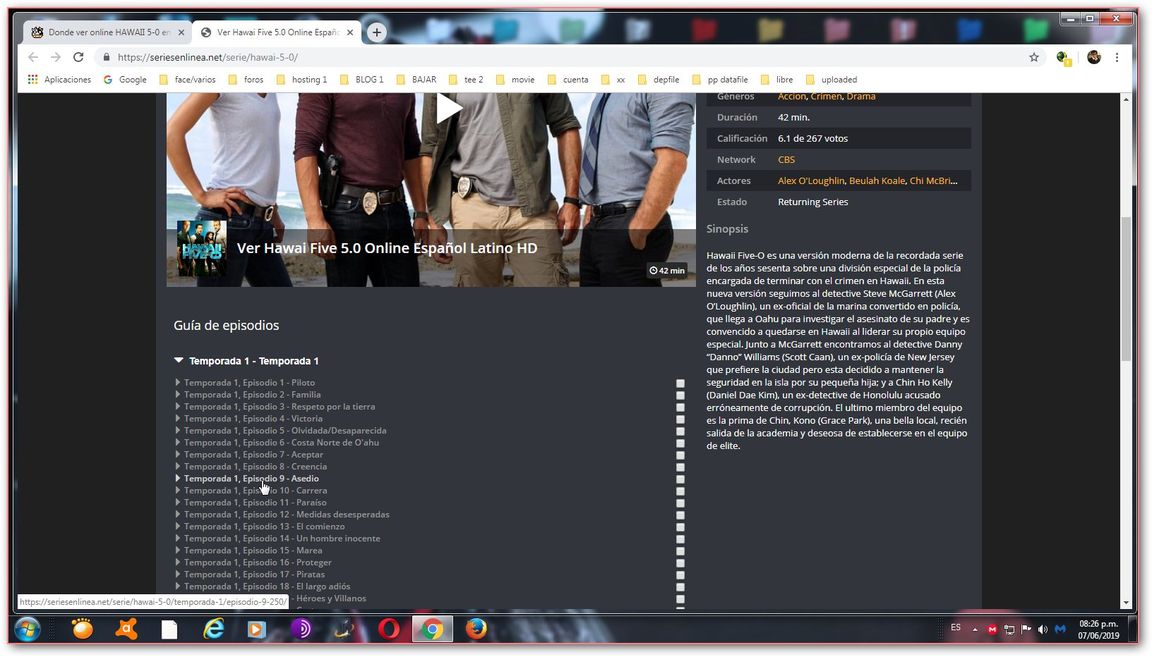Image resolution: width=1152 pixels, height=657 pixels.
Task: Close the 'Ver Hawai Five 5.0' tab
Action: click(x=350, y=32)
